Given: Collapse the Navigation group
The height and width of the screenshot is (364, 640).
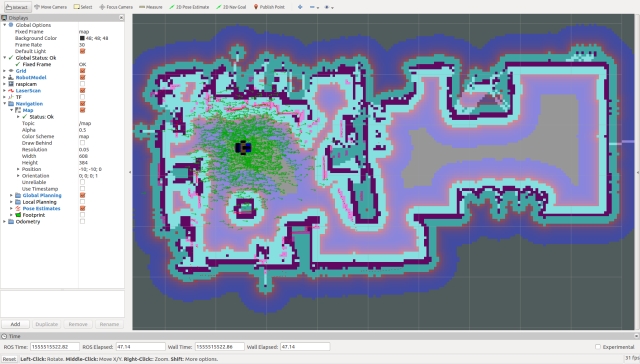Looking at the screenshot, I should [x=4, y=104].
